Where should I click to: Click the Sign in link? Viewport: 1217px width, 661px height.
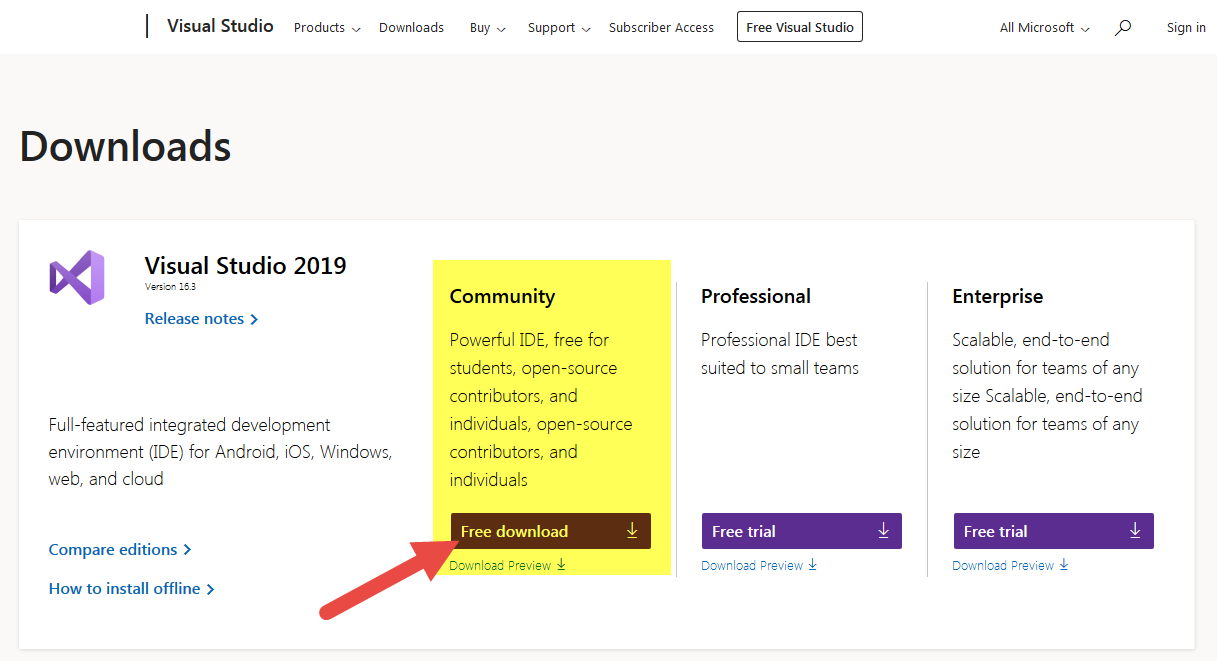1186,27
